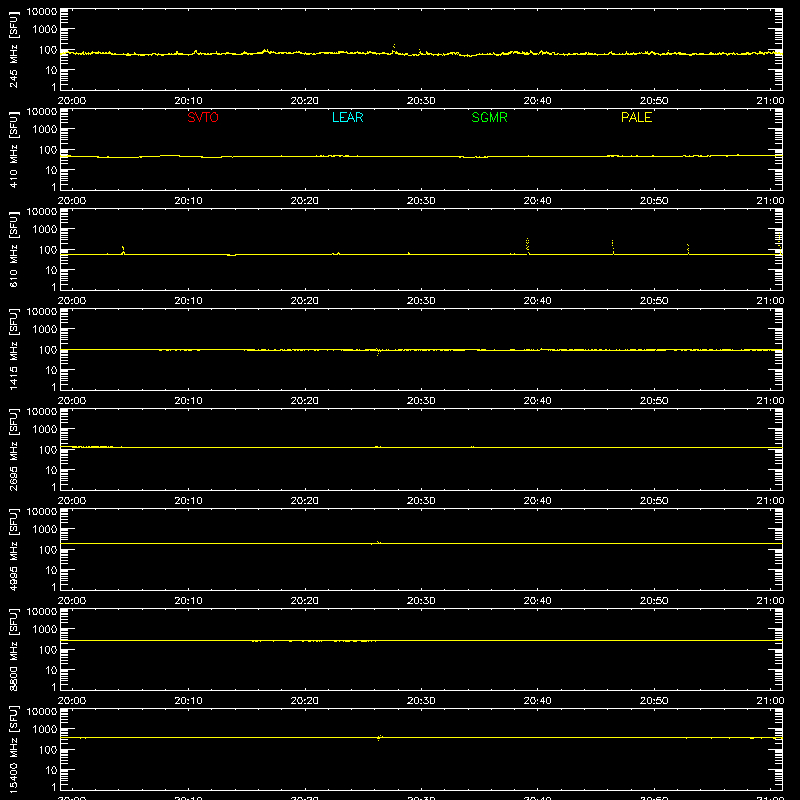The image size is (800, 800).
Task: Select the "410 MHz [SFU]" axis title
Action: click(x=14, y=149)
